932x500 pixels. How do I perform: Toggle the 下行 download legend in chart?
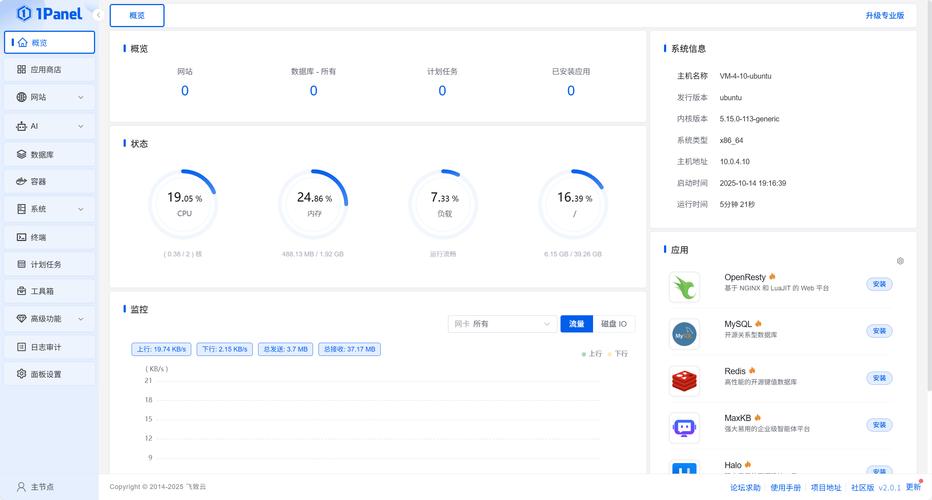click(x=617, y=354)
